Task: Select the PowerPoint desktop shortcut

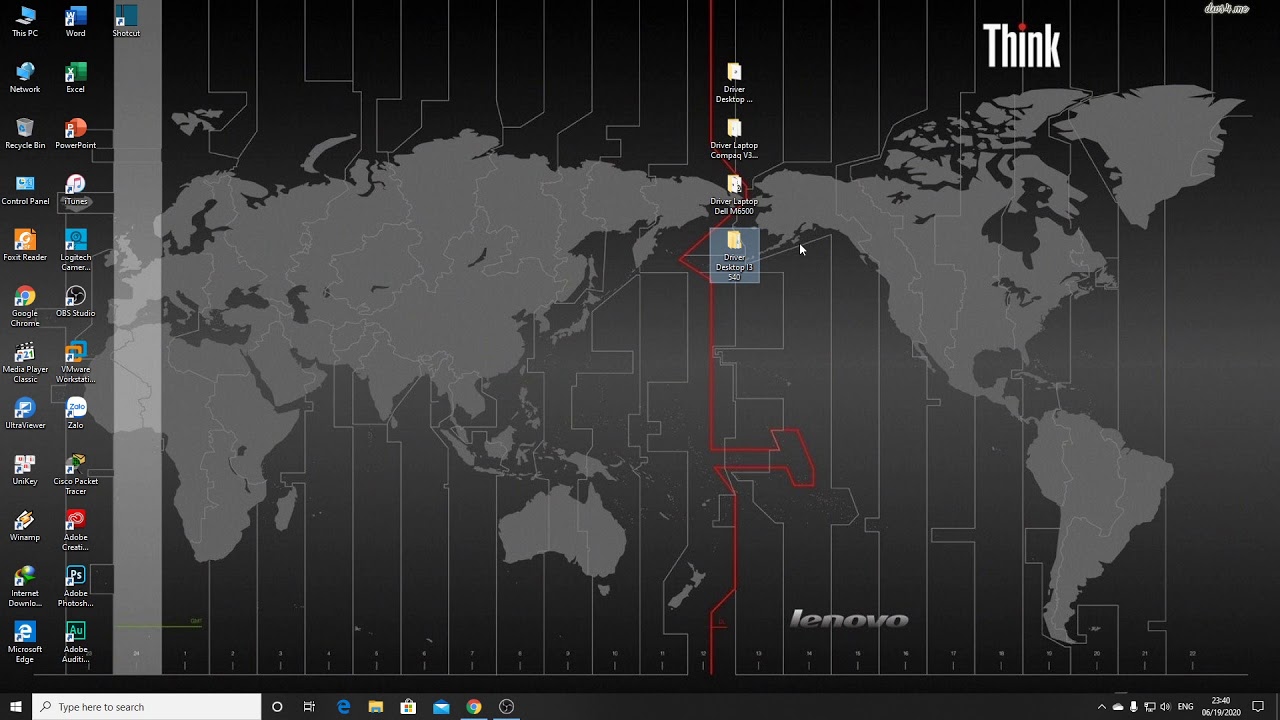Action: (x=75, y=134)
